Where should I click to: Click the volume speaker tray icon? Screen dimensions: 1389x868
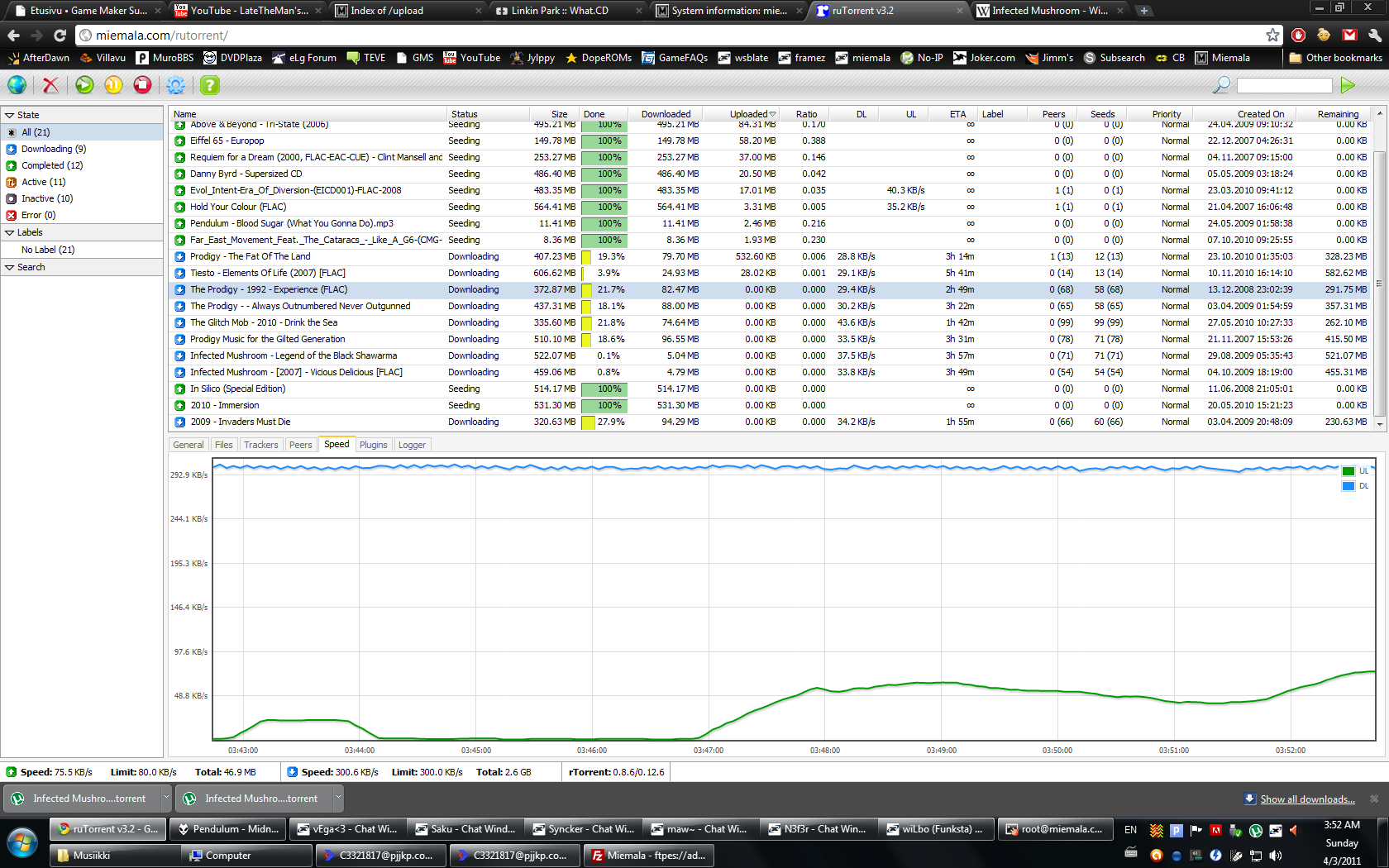1276,856
